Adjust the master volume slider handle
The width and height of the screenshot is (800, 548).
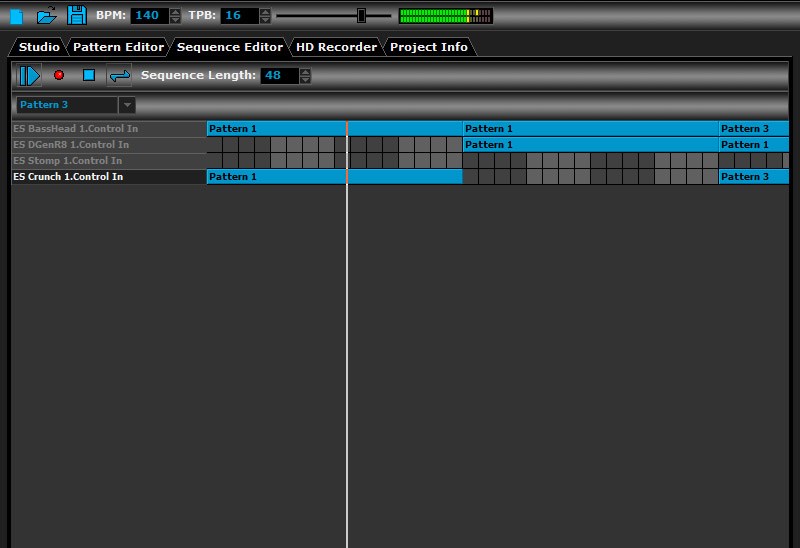coord(361,15)
